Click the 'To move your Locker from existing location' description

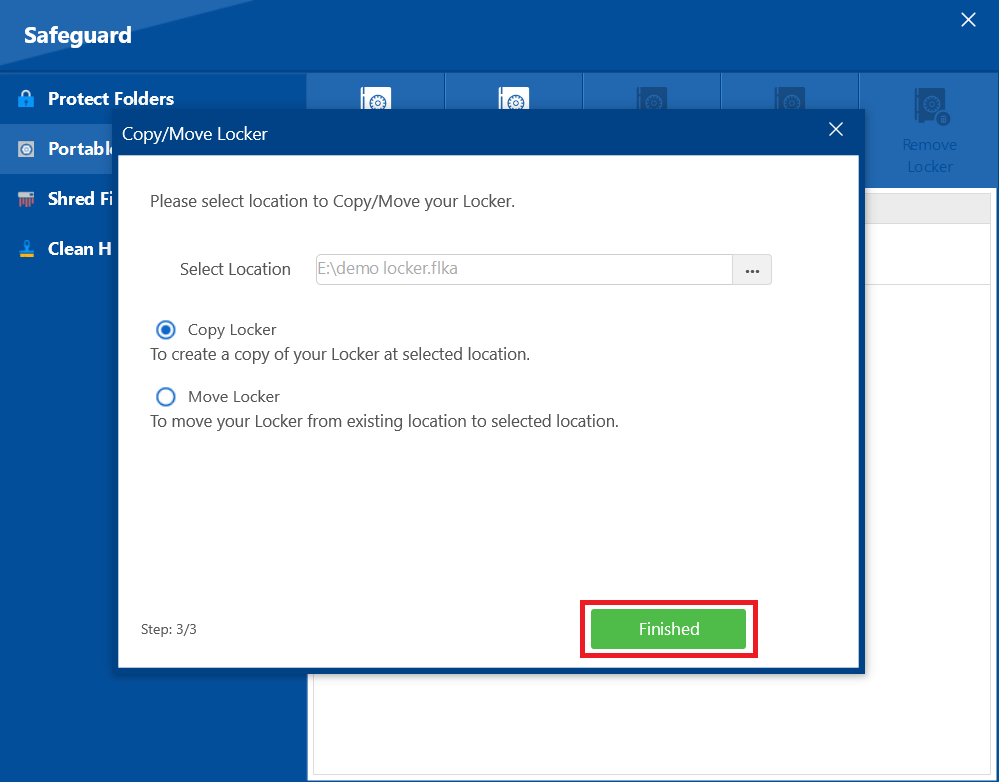click(384, 422)
